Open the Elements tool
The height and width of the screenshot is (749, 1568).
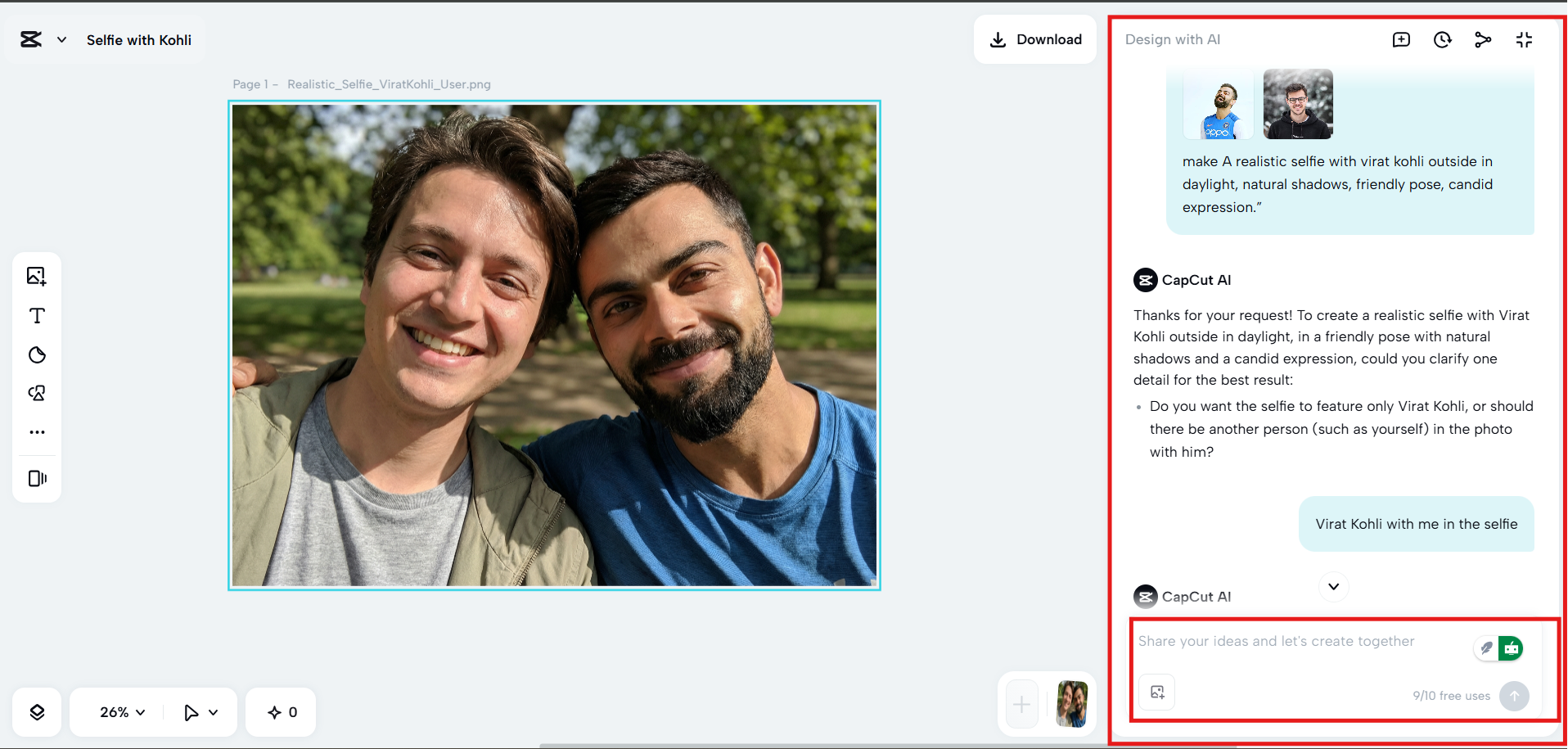(37, 393)
